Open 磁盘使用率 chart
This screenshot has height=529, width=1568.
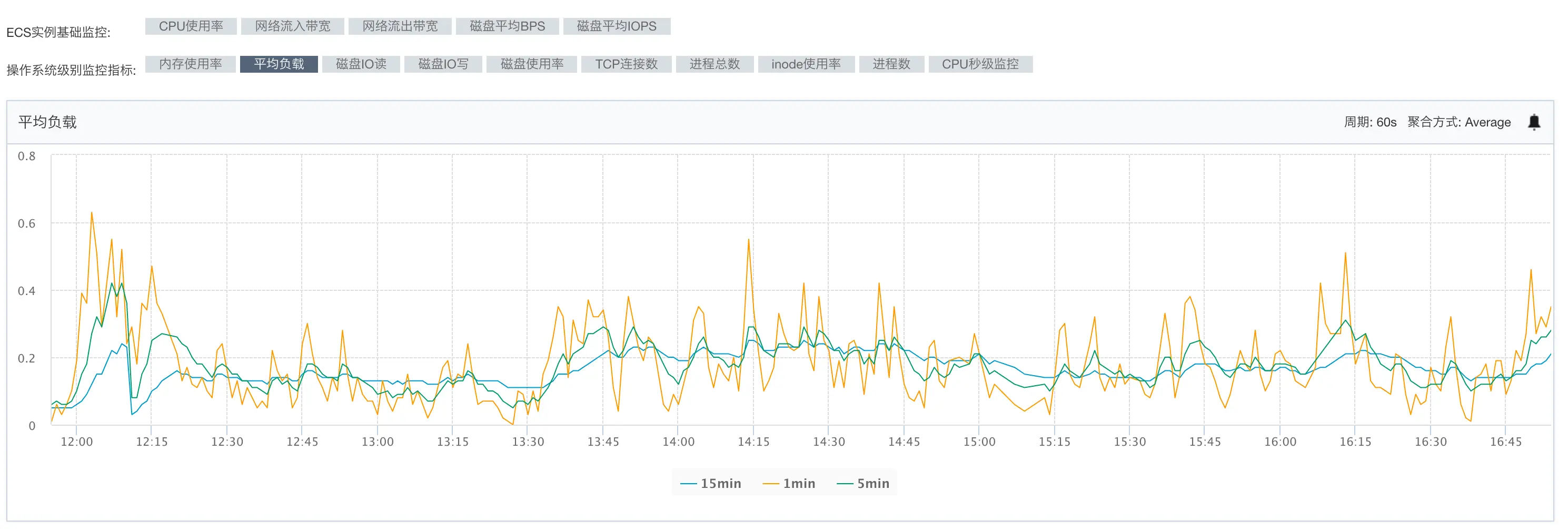tap(531, 64)
